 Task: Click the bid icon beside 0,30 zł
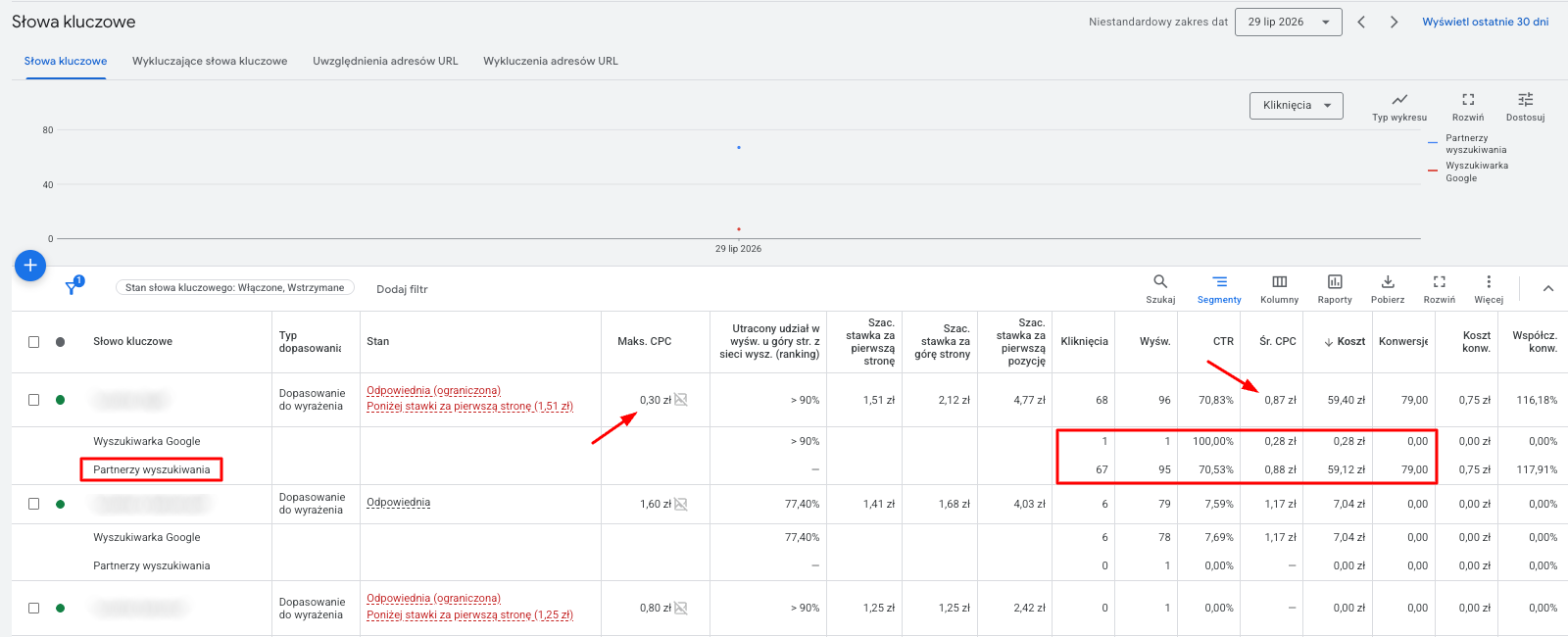point(681,400)
